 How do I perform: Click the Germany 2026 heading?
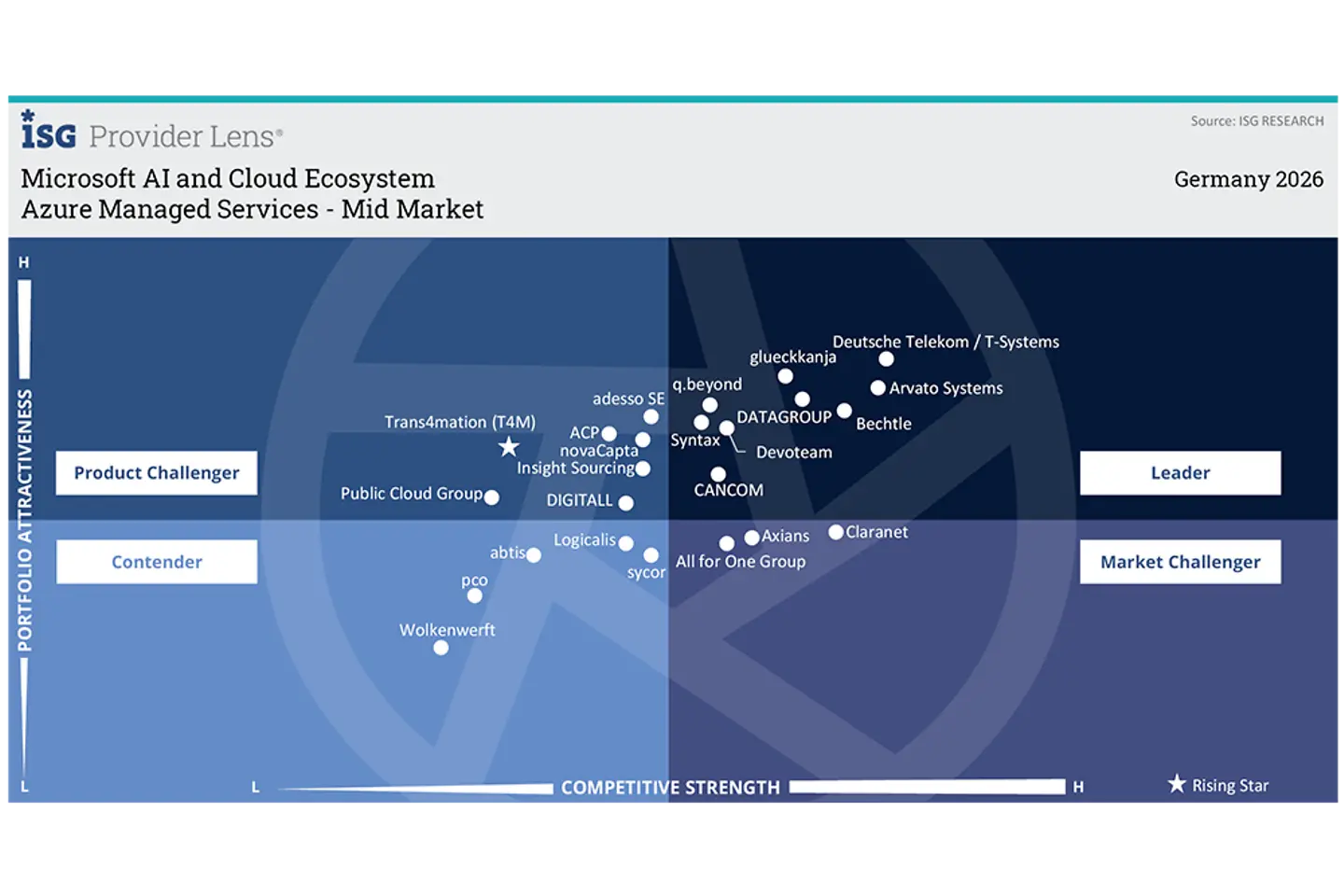(x=1249, y=179)
